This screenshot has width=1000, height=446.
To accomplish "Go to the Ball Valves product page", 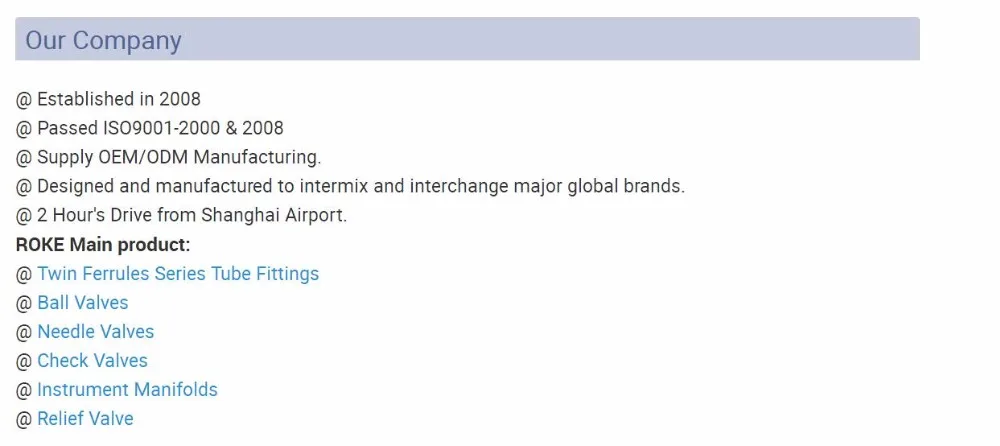I will point(83,302).
